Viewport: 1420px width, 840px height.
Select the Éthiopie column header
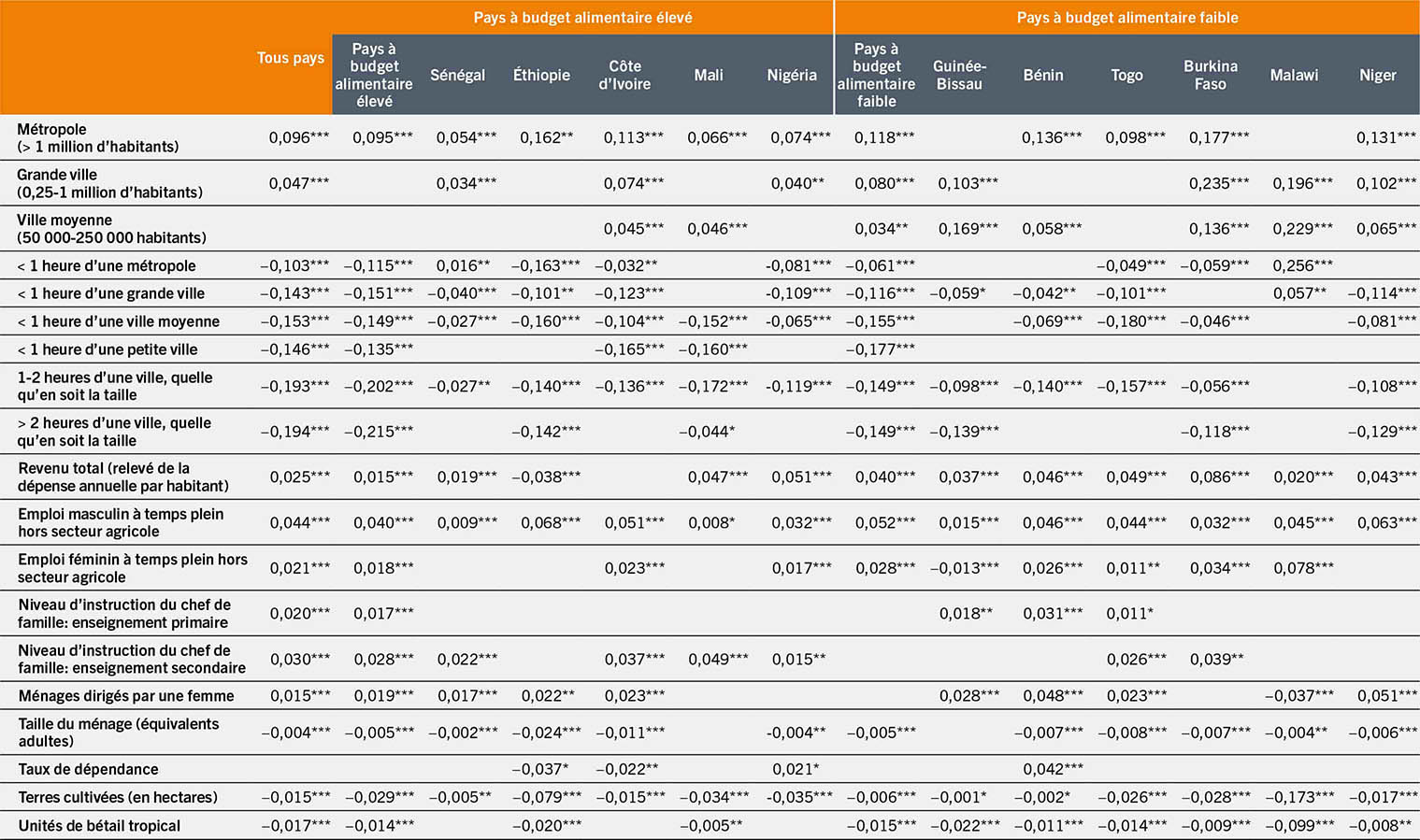pos(542,76)
